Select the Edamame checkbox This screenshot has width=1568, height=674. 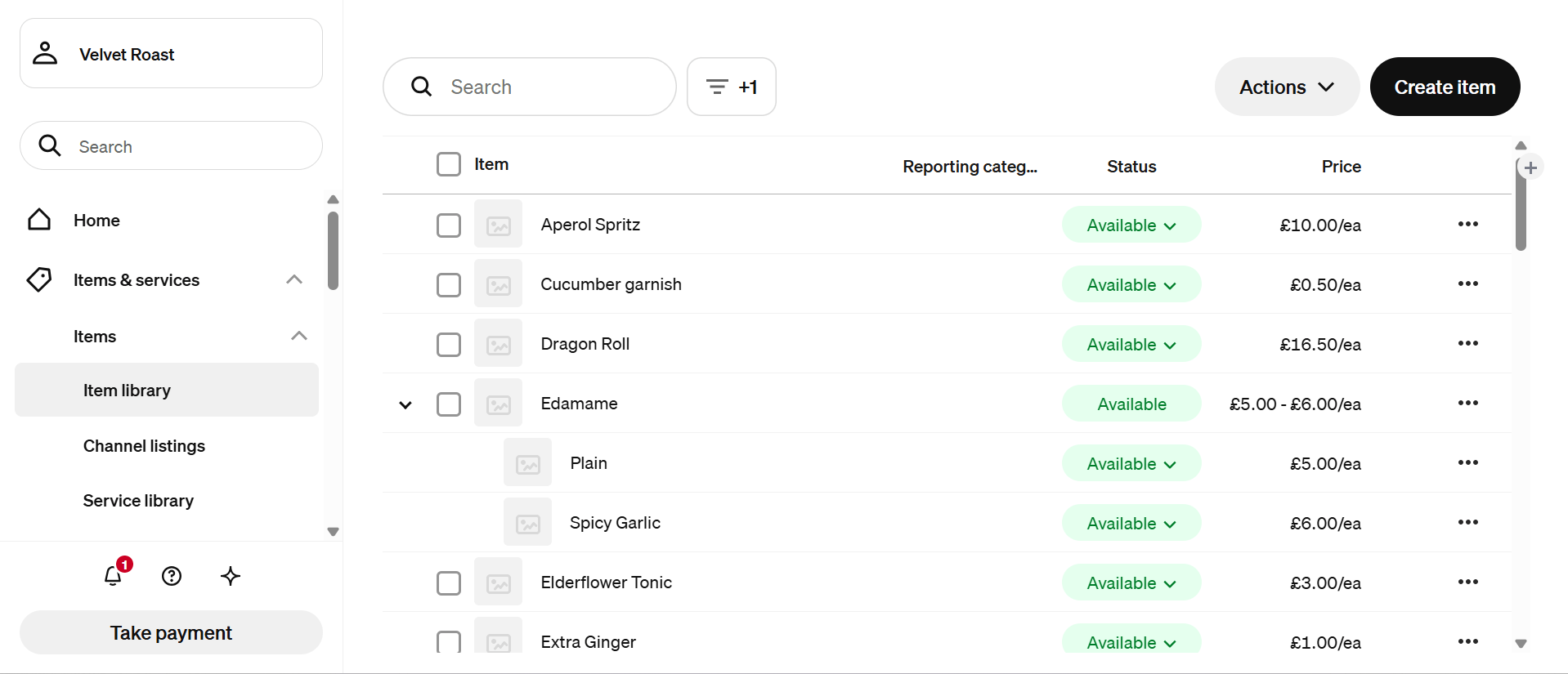tap(449, 404)
